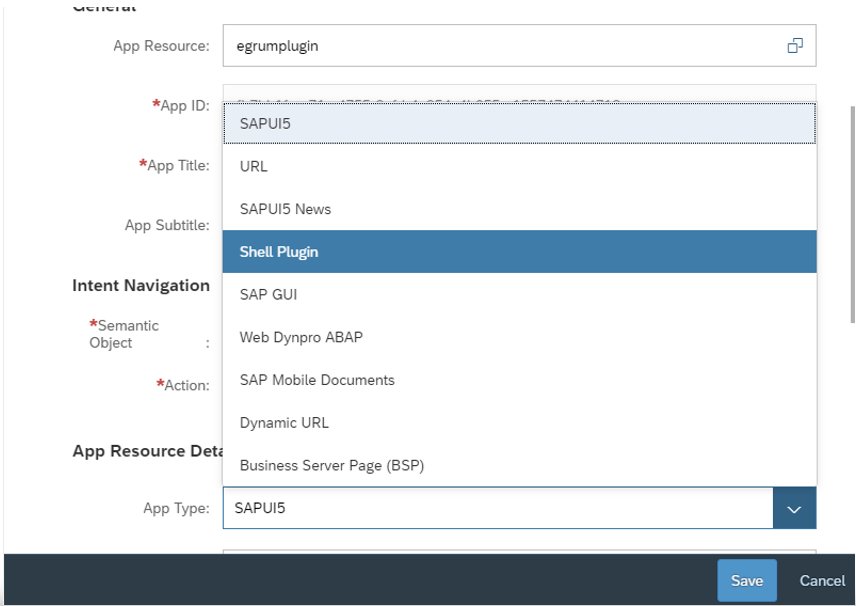Screen dimensions: 856x606
Task: Select Dynamic URL option
Action: (519, 423)
